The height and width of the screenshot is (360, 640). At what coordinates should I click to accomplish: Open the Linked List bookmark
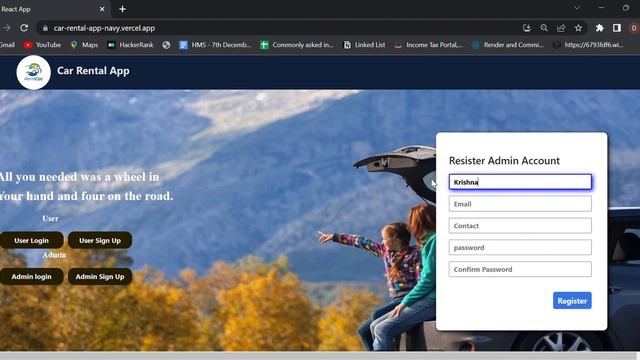[x=364, y=45]
